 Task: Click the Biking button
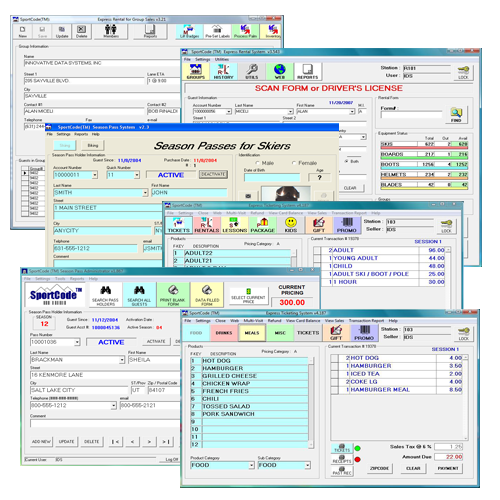pyautogui.click(x=93, y=145)
